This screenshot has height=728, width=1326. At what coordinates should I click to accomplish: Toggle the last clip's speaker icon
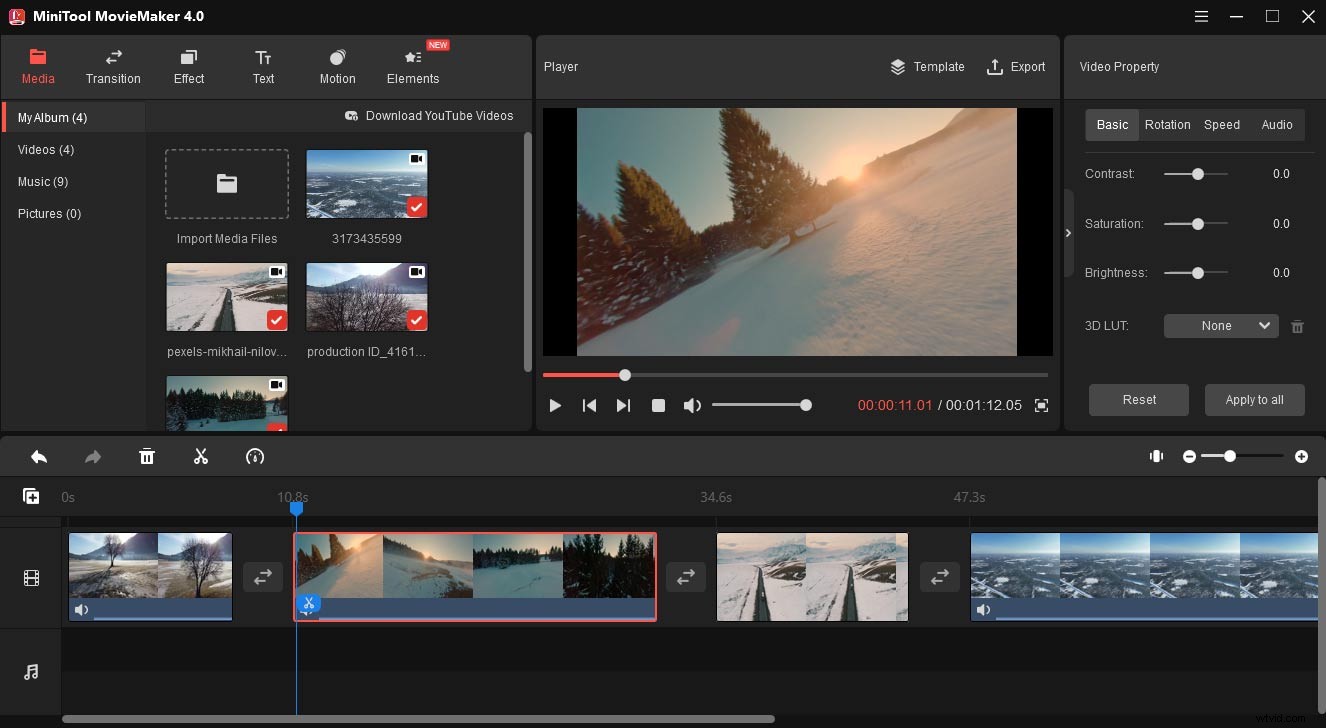pyautogui.click(x=984, y=609)
